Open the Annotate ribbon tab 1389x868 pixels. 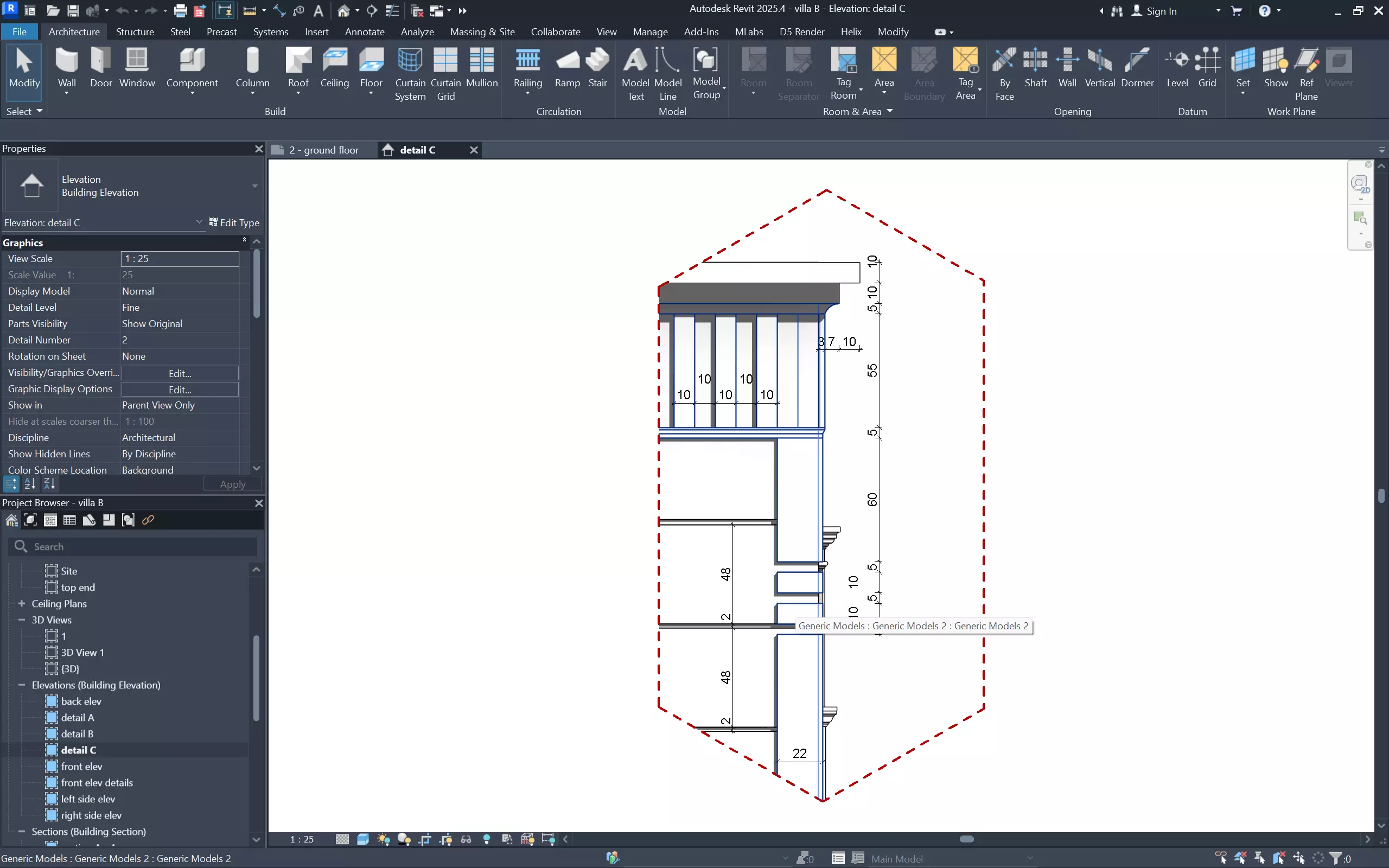coord(365,31)
